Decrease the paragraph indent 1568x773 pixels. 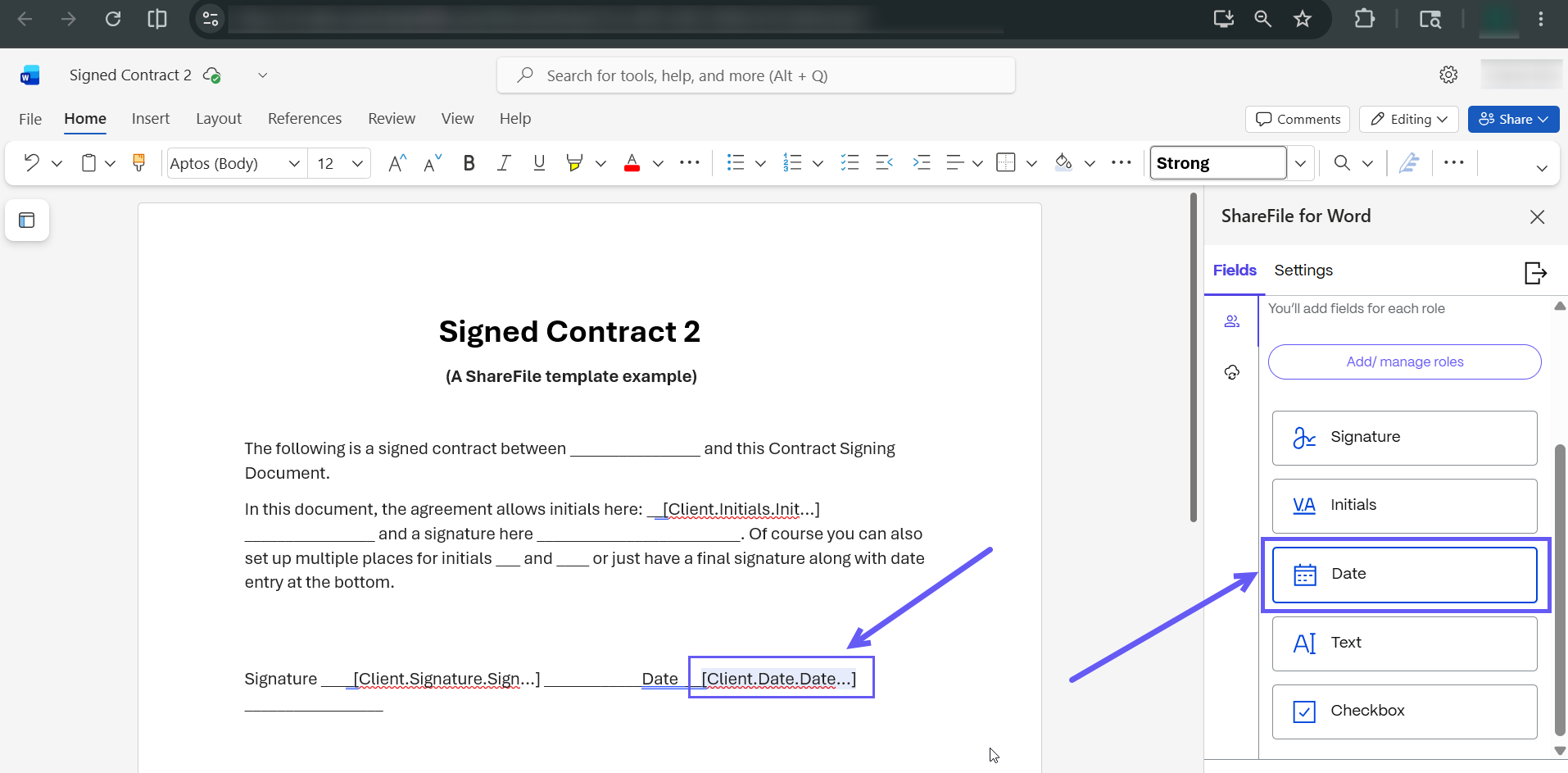click(x=884, y=162)
